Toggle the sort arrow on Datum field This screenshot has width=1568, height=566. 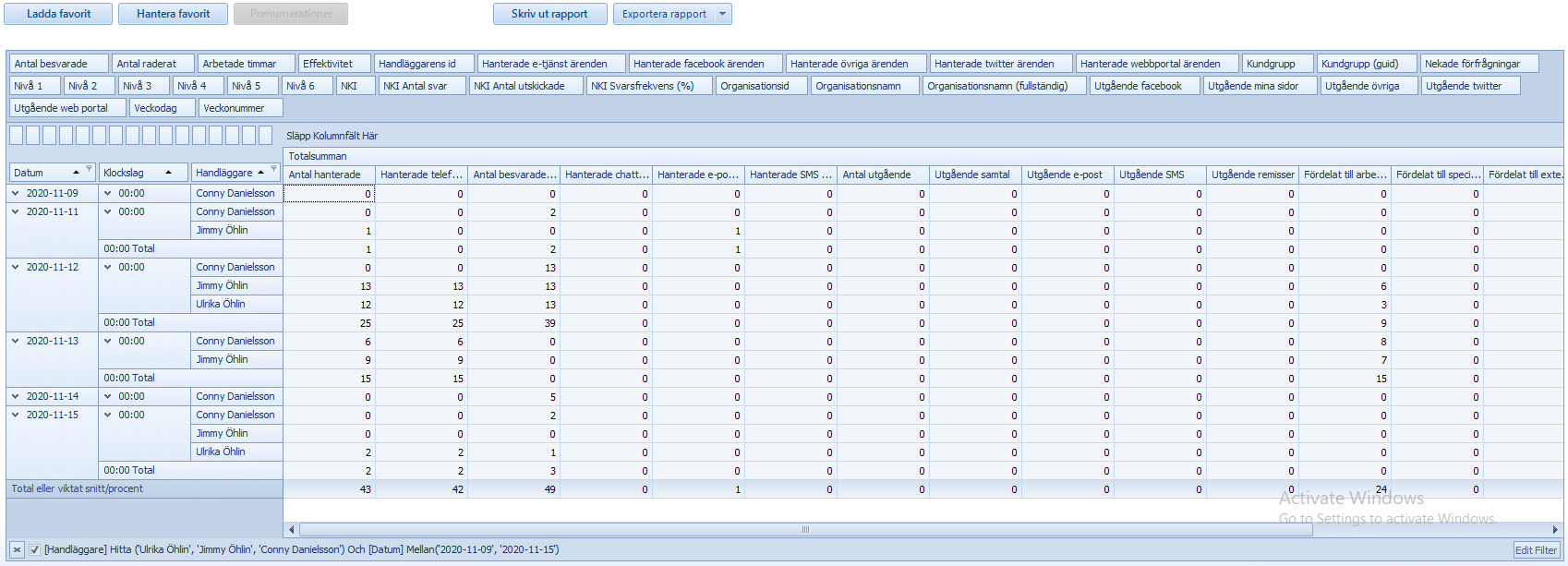click(x=76, y=173)
